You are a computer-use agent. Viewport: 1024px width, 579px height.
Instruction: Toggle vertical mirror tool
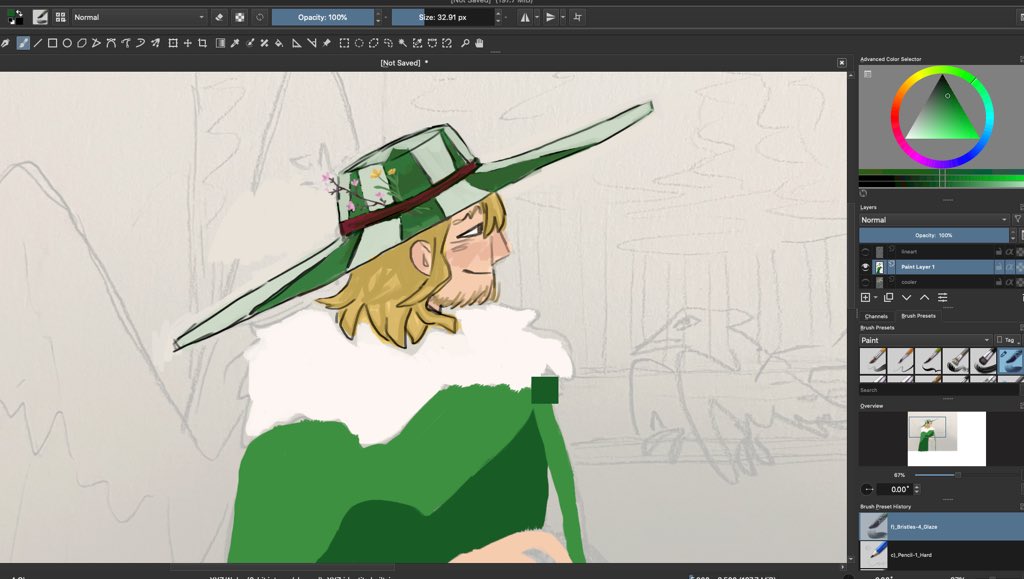pos(551,17)
